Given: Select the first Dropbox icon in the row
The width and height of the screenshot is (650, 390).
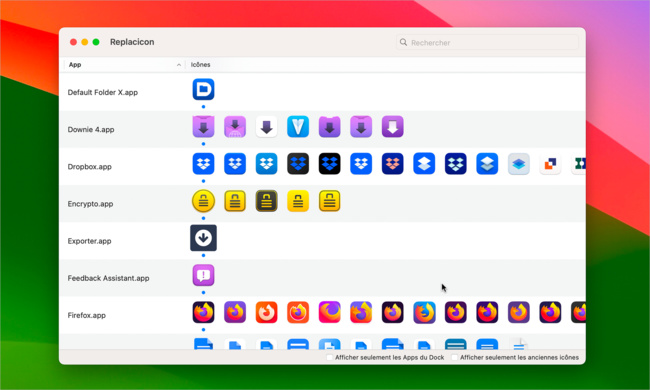Looking at the screenshot, I should click(x=203, y=164).
